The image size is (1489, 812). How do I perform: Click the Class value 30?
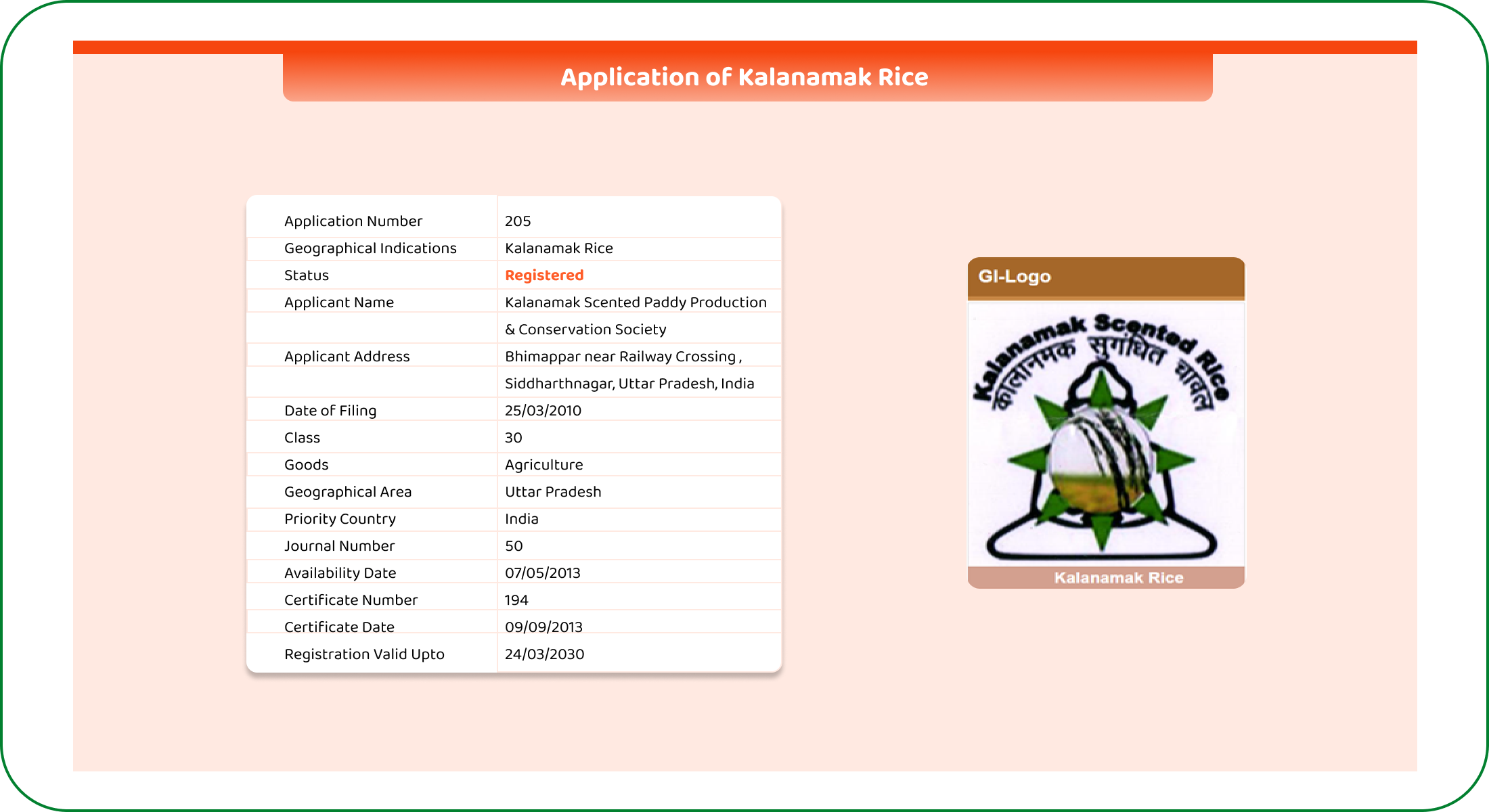click(x=514, y=438)
